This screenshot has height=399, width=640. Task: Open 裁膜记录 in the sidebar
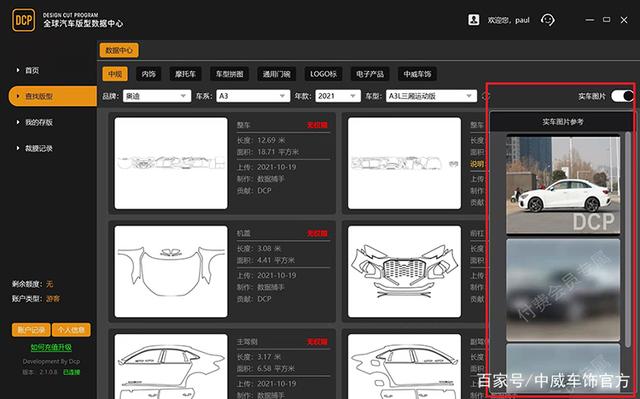[x=39, y=148]
